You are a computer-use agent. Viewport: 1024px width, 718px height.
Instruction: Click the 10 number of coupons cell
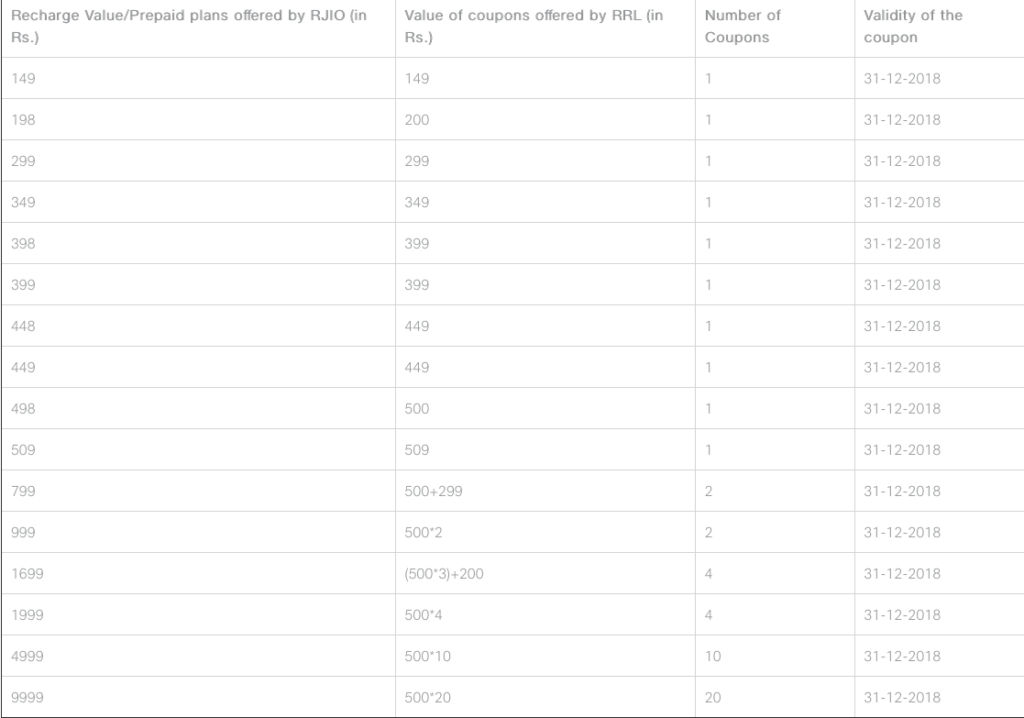(775, 655)
